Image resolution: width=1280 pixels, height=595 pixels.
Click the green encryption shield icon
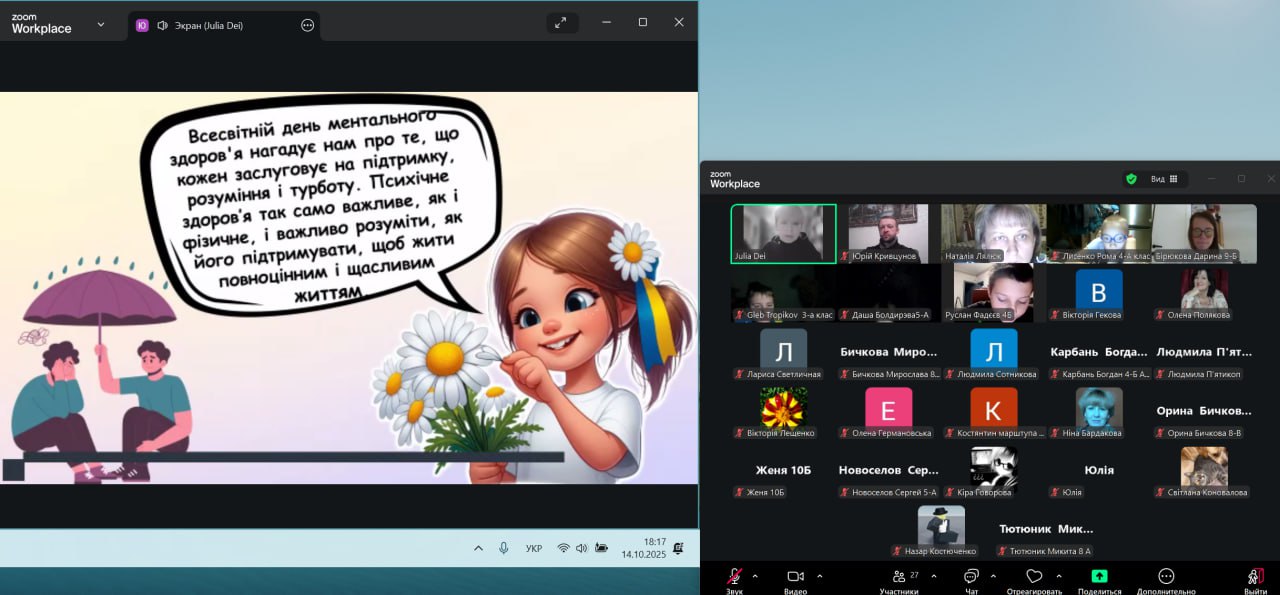(1131, 179)
